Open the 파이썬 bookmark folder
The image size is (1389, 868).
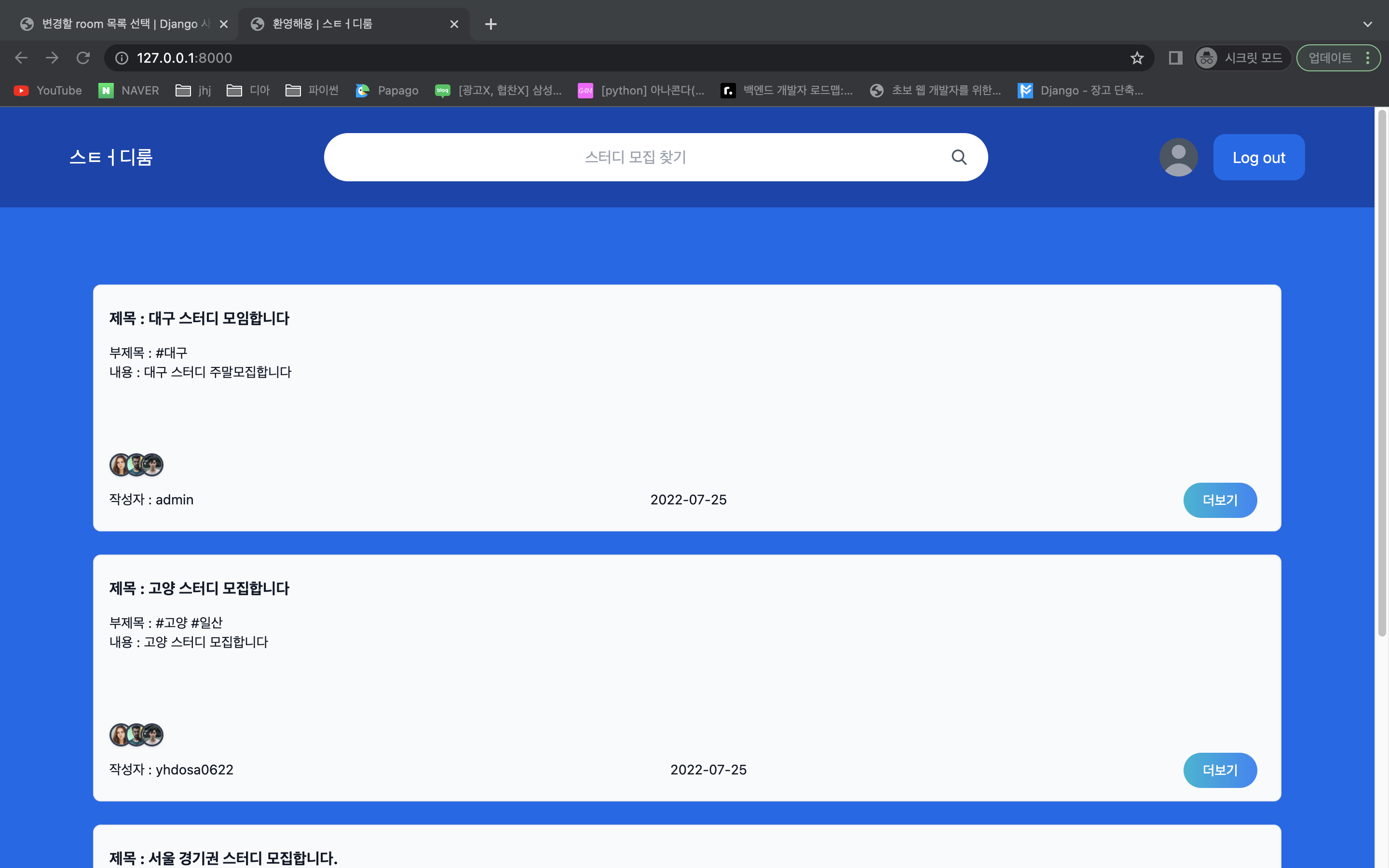click(312, 91)
